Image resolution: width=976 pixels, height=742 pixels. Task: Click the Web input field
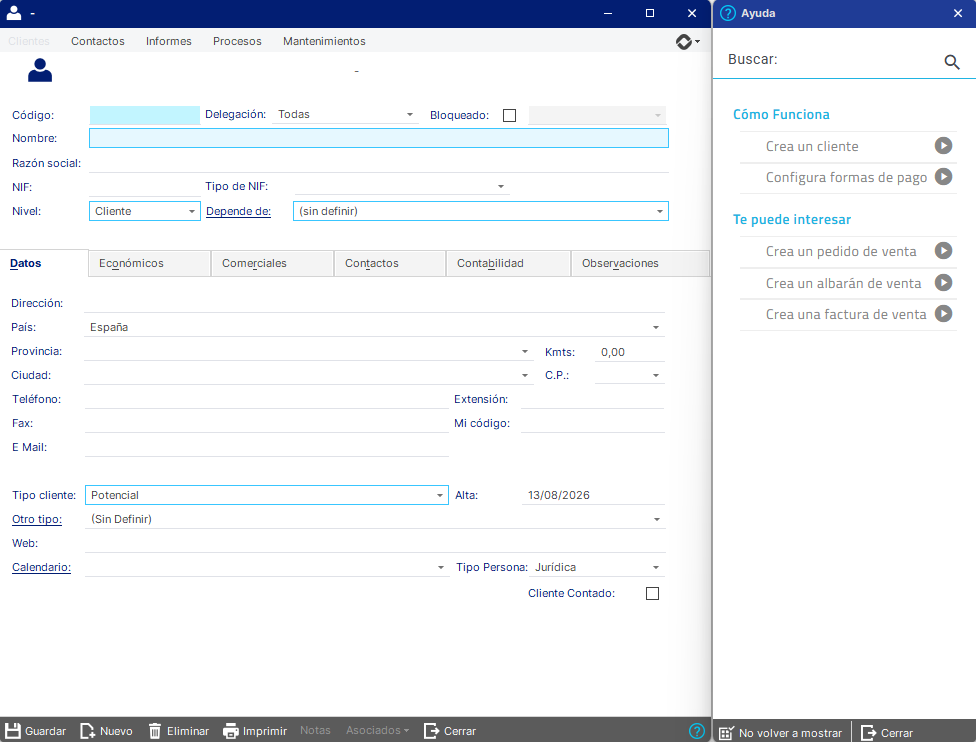pos(375,543)
